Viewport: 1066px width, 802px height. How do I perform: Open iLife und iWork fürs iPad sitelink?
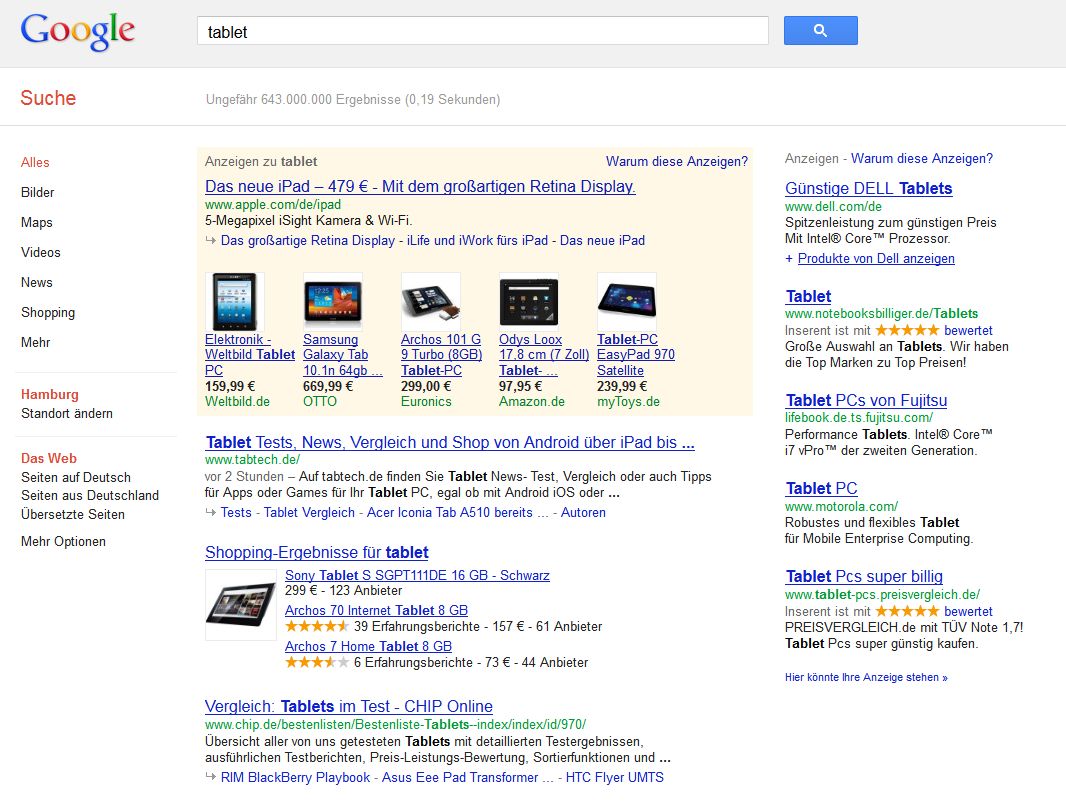click(x=477, y=241)
